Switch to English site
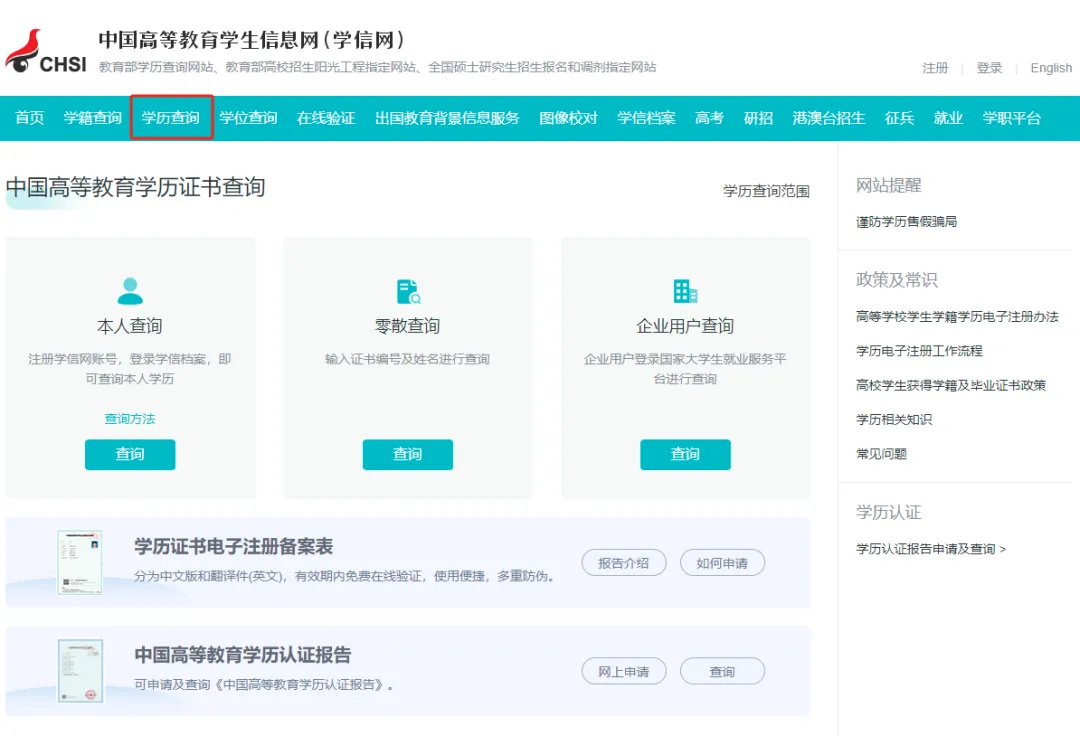The height and width of the screenshot is (736, 1080). 1051,67
